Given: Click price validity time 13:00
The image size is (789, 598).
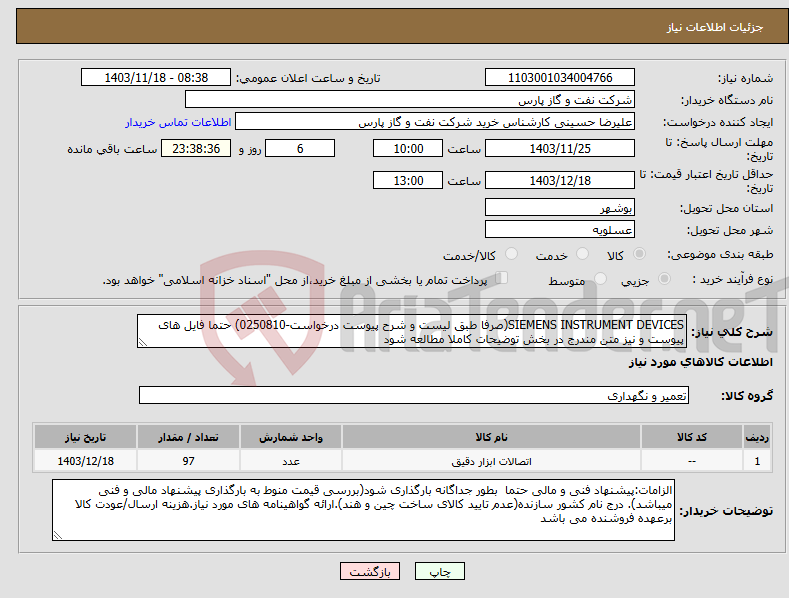Looking at the screenshot, I should coord(408,180).
